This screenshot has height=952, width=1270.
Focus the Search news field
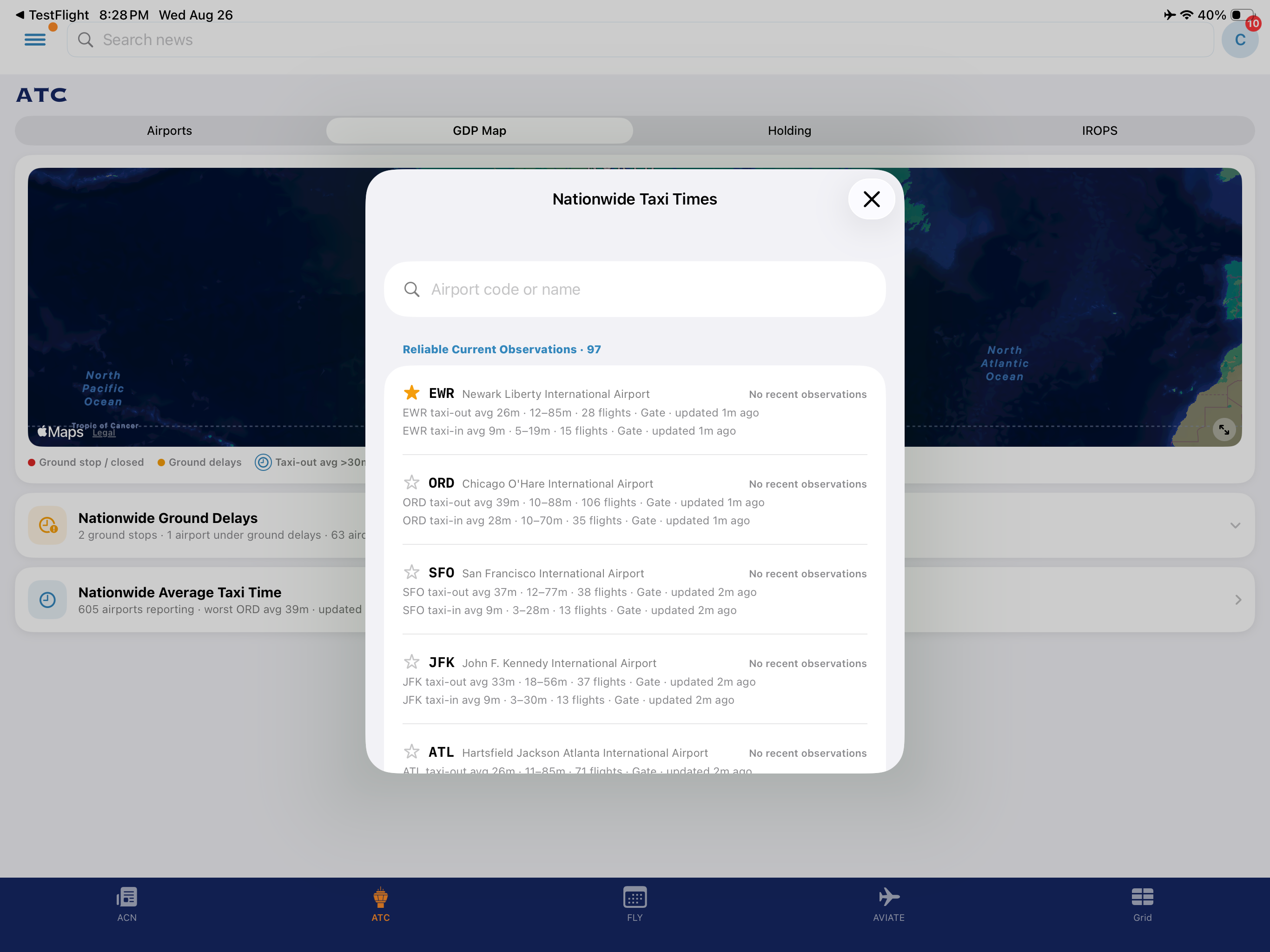tap(640, 40)
